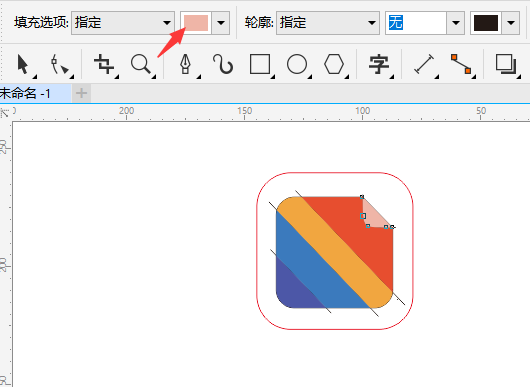Activate the Zoom magnifier tool
The image size is (530, 387).
[141, 65]
